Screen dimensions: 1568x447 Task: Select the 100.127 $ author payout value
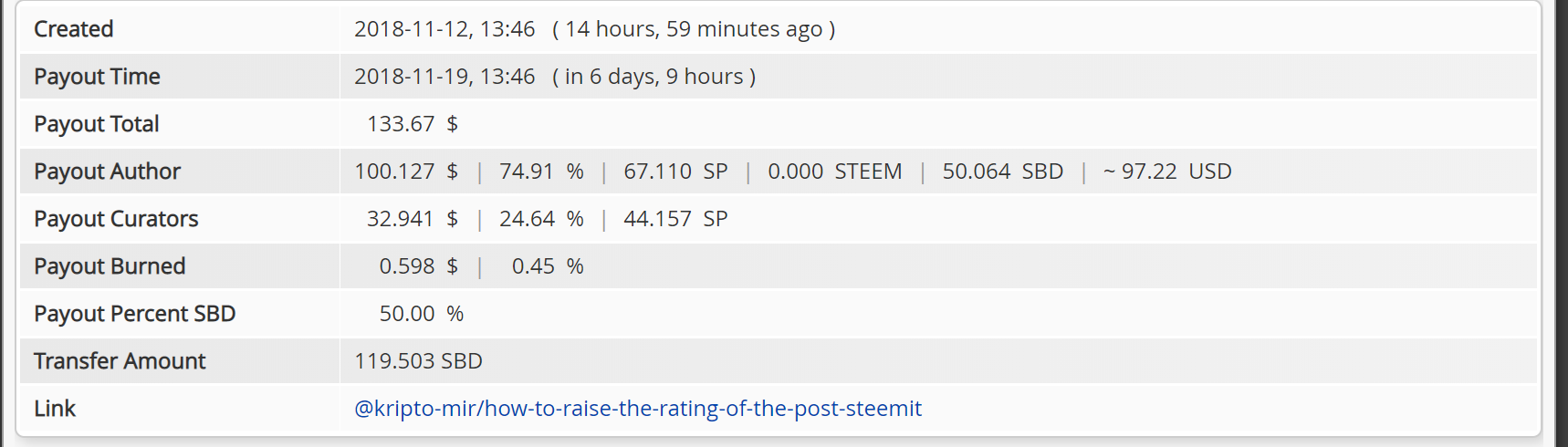click(x=405, y=172)
